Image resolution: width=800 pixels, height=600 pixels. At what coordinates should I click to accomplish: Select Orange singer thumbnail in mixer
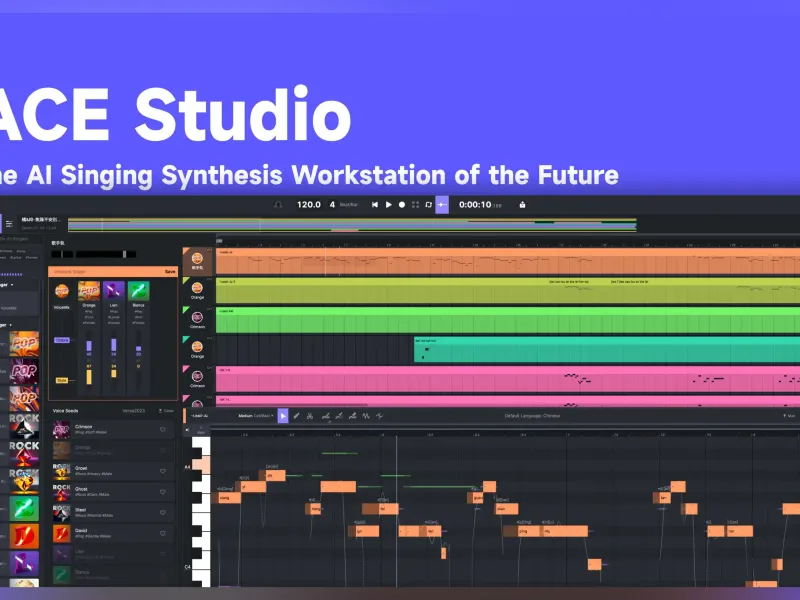[x=89, y=291]
